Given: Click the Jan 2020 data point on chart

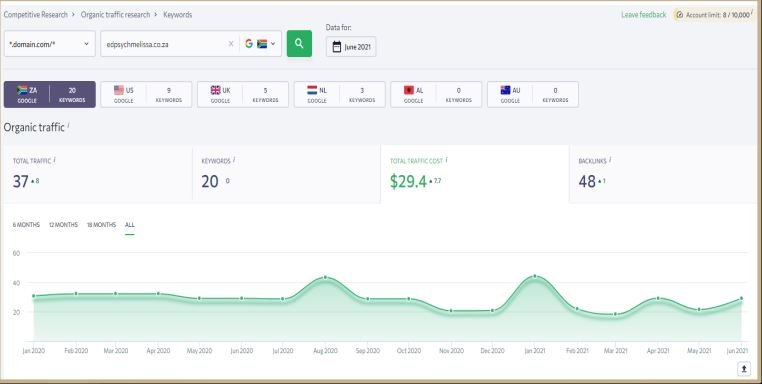Looking at the screenshot, I should [x=34, y=296].
